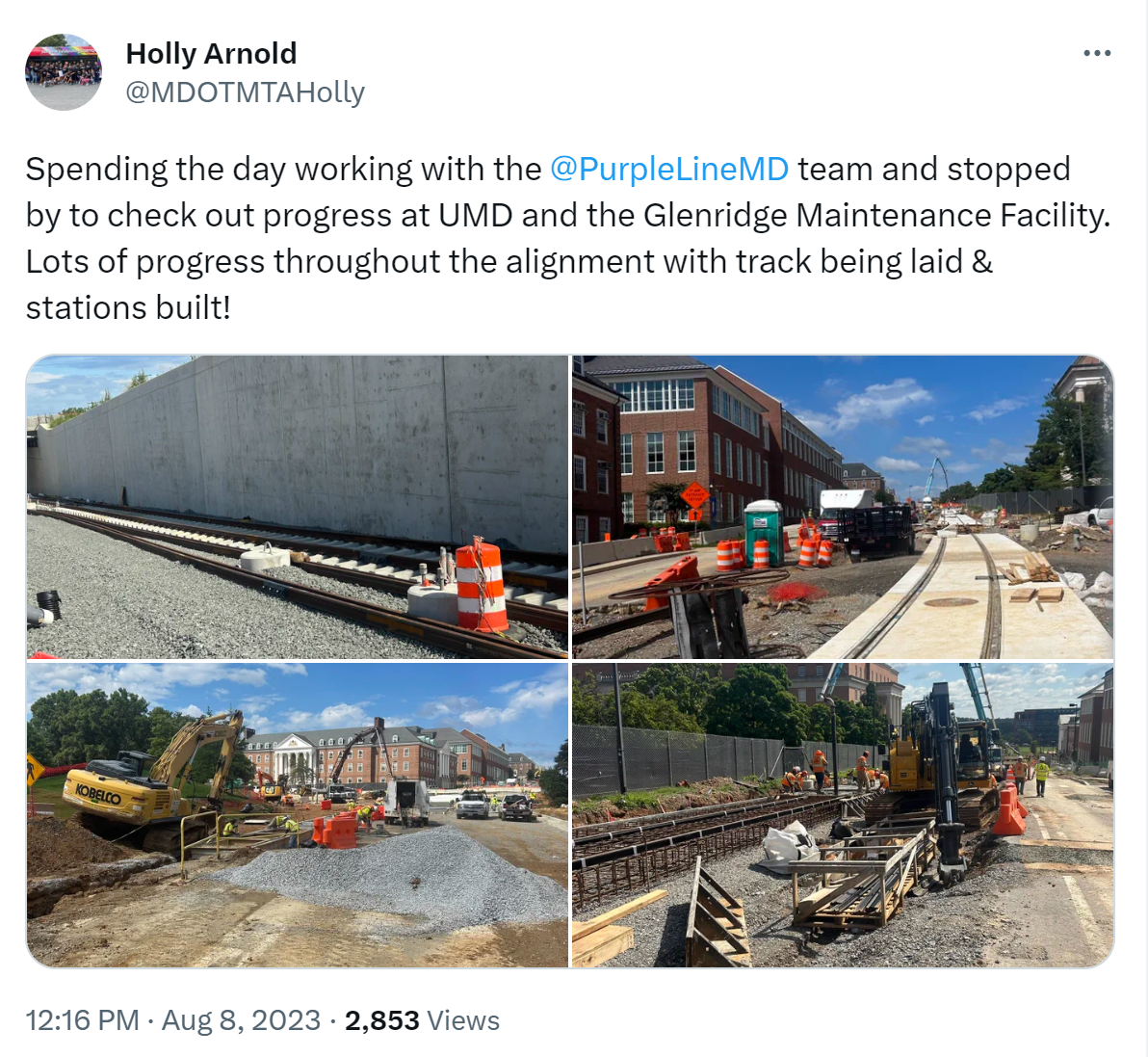Screen dimensions: 1148x1057
Task: Open the three-dot more options menu
Action: point(1097,53)
